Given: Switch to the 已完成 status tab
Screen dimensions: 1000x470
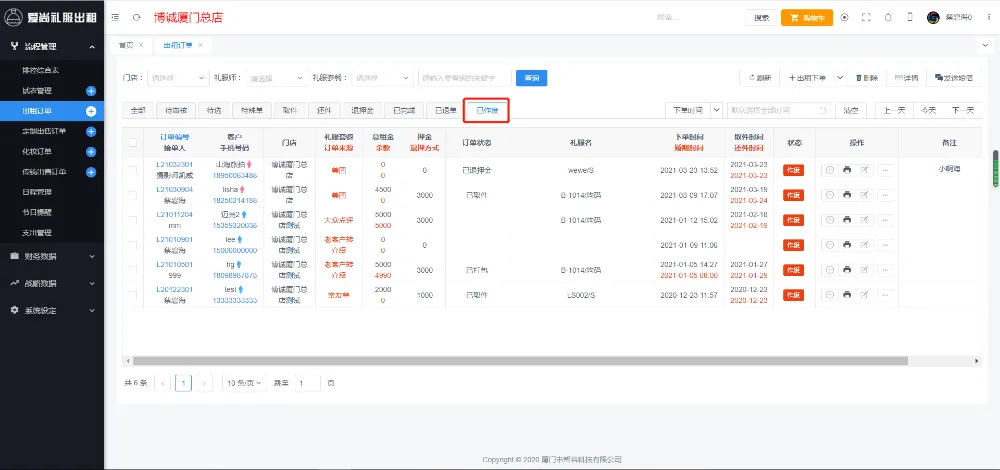Looking at the screenshot, I should click(x=404, y=110).
